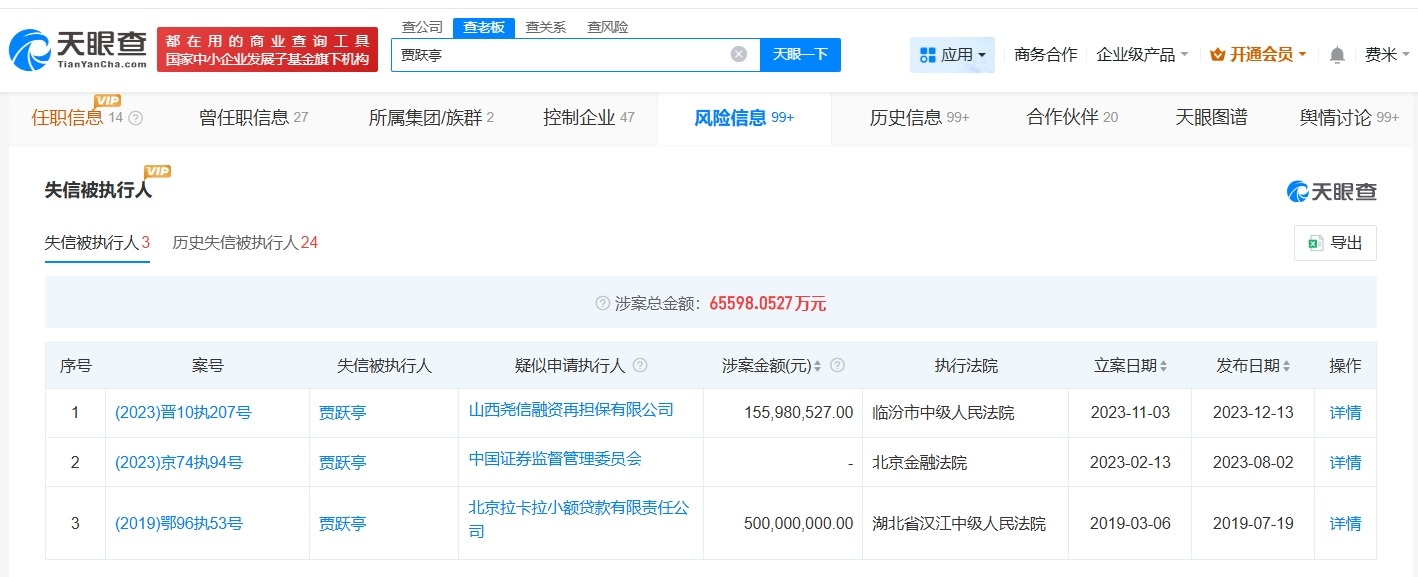Sort table by 发布日期 column
Viewport: 1418px width, 577px height.
pos(1285,365)
